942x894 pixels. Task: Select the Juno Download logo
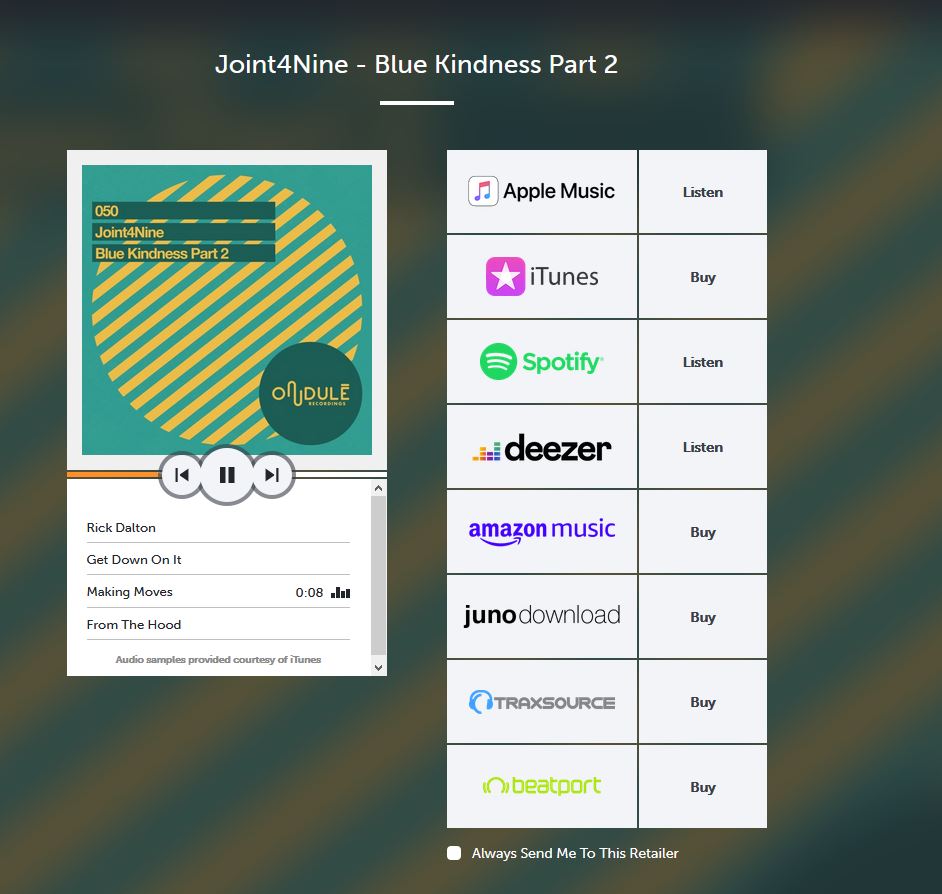(x=541, y=616)
